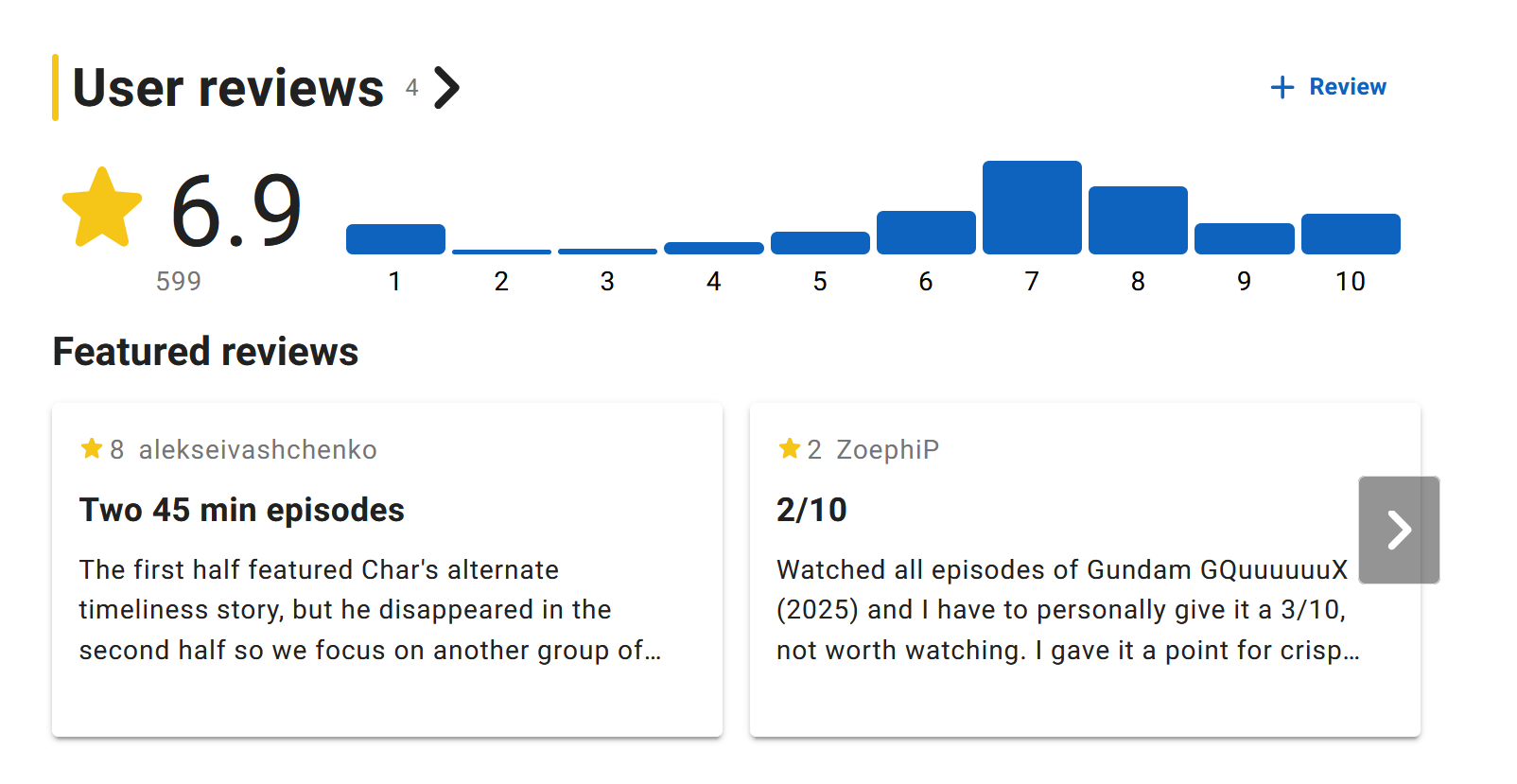
Task: Show next featured reviews with arrow button
Action: [1398, 530]
